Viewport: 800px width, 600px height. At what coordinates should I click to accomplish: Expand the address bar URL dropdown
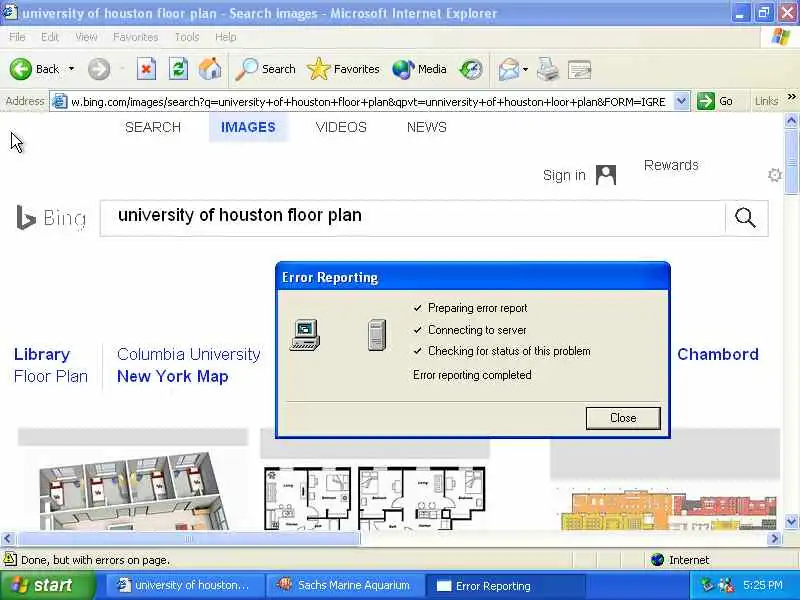pos(681,102)
